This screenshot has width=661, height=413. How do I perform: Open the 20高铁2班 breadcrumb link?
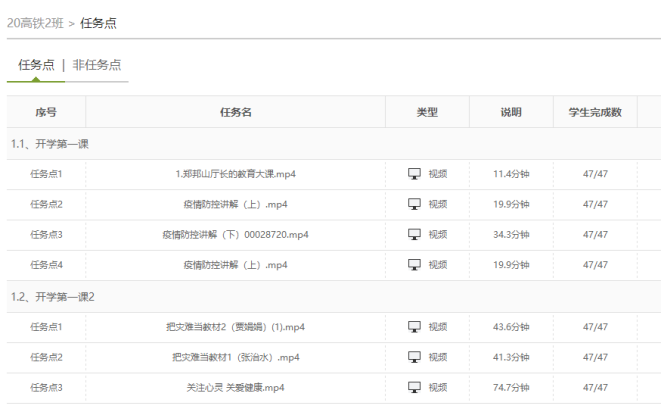[35, 23]
